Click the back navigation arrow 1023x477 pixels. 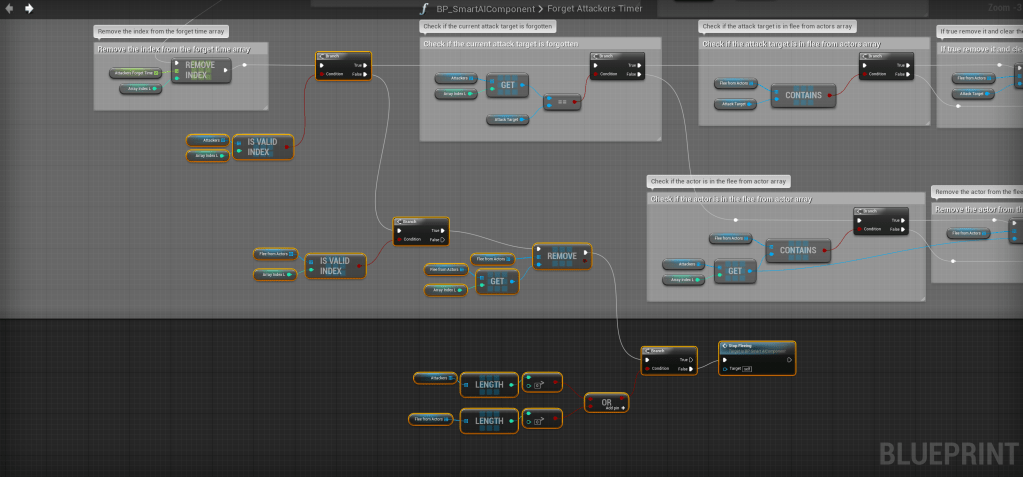click(x=9, y=8)
